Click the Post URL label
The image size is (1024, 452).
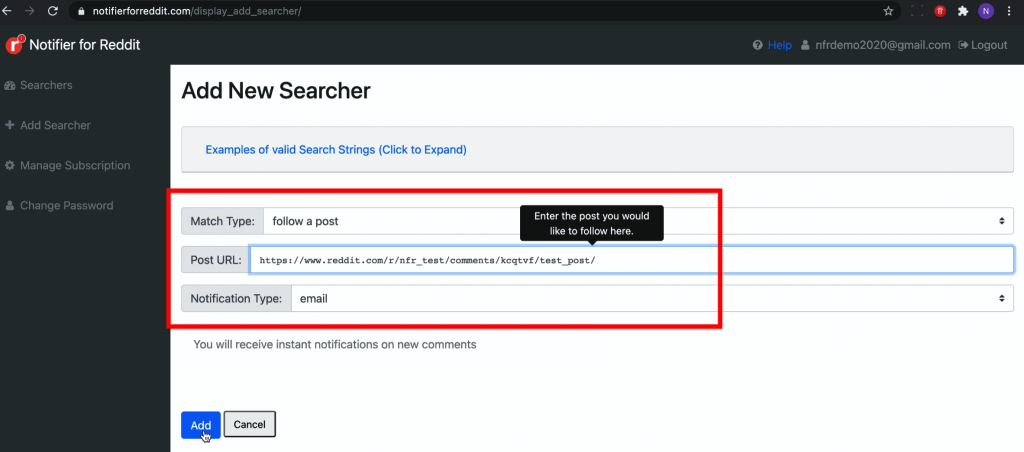click(x=216, y=260)
